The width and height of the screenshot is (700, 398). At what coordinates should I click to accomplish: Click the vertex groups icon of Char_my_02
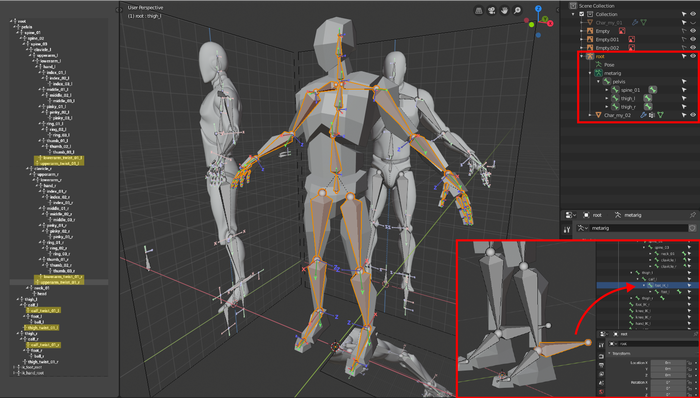(x=652, y=115)
